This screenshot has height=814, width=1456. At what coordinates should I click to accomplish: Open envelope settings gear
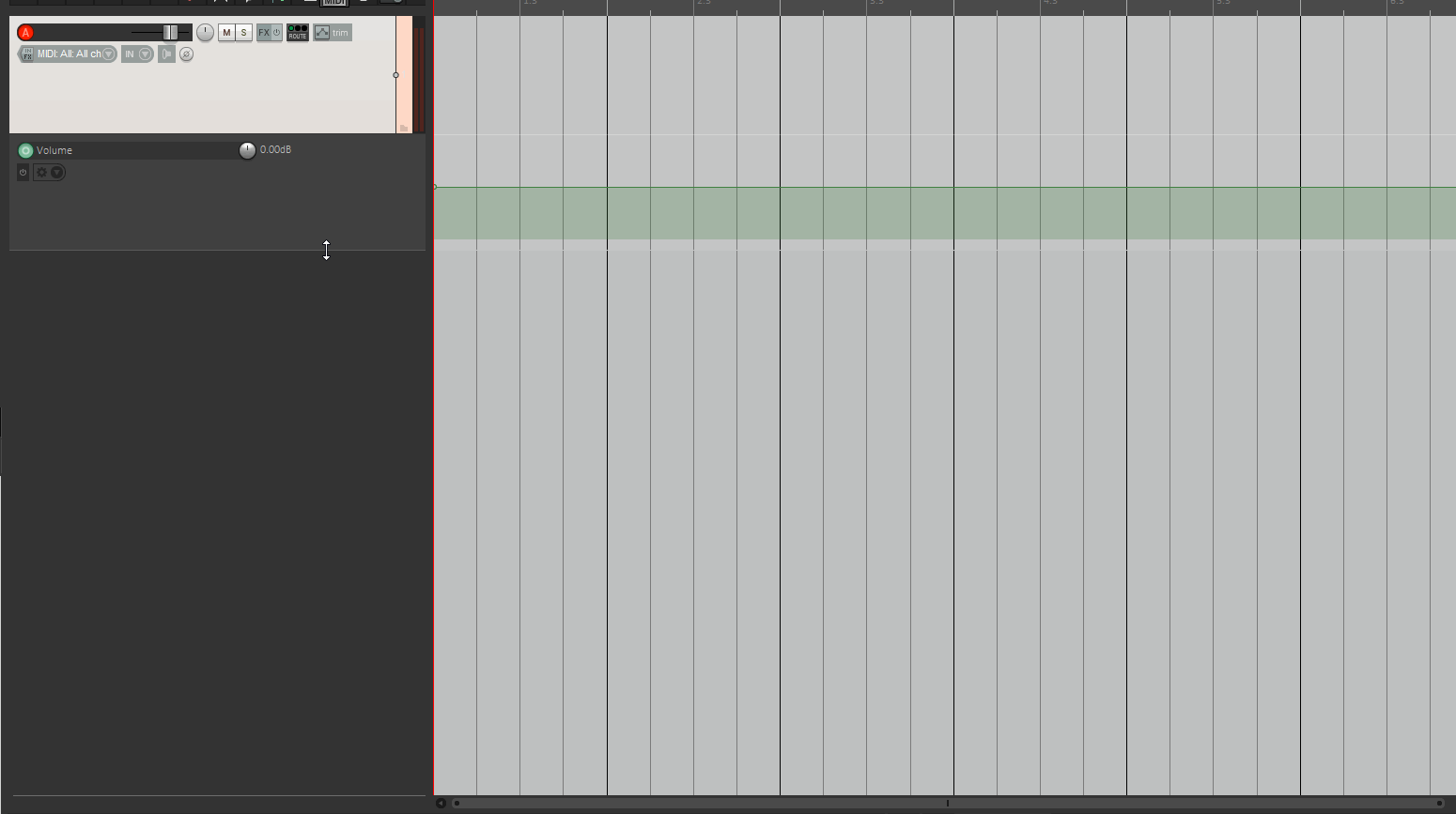pos(41,173)
